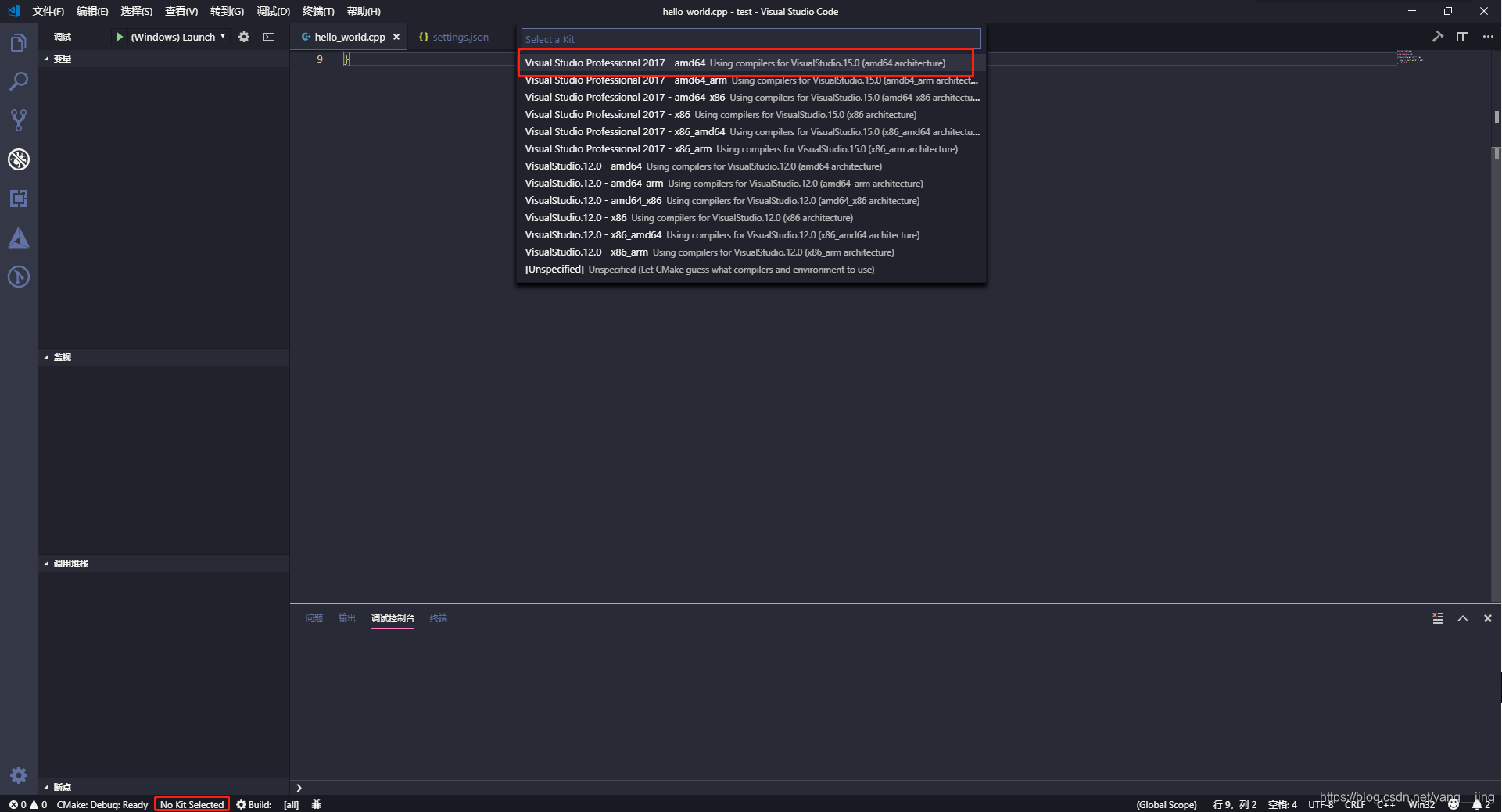Open the 调试(D) menu
1502x812 pixels.
pos(273,11)
